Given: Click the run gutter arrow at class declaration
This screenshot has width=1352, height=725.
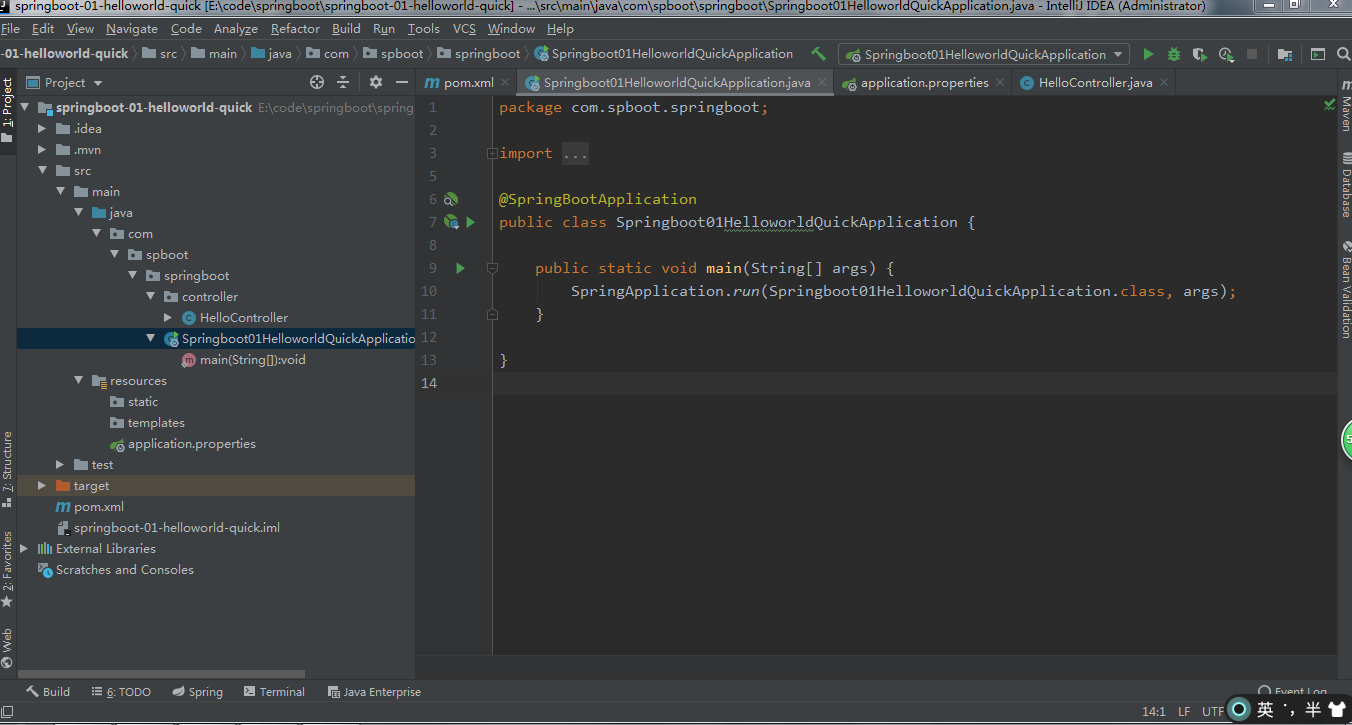Looking at the screenshot, I should point(471,222).
